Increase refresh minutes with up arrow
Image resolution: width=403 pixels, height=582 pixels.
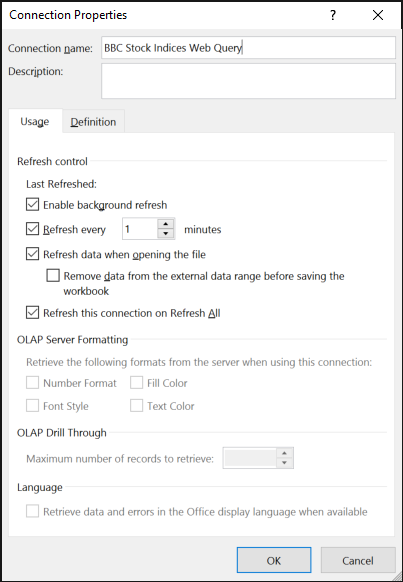point(166,224)
